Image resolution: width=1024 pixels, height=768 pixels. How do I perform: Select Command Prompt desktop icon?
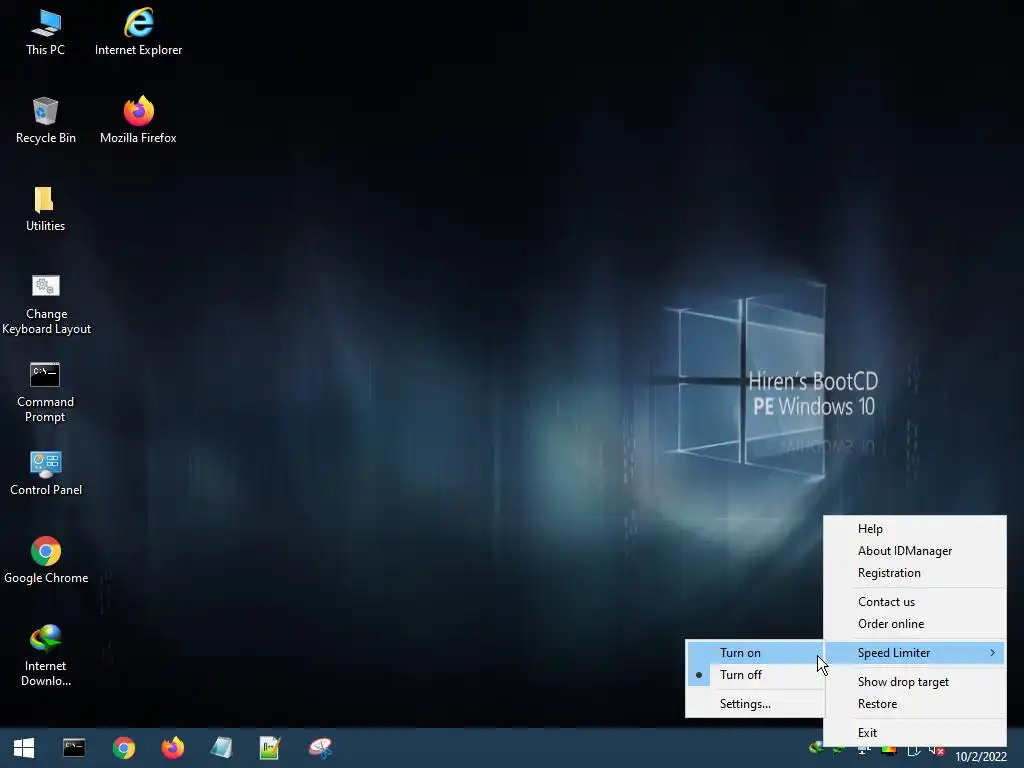click(45, 393)
